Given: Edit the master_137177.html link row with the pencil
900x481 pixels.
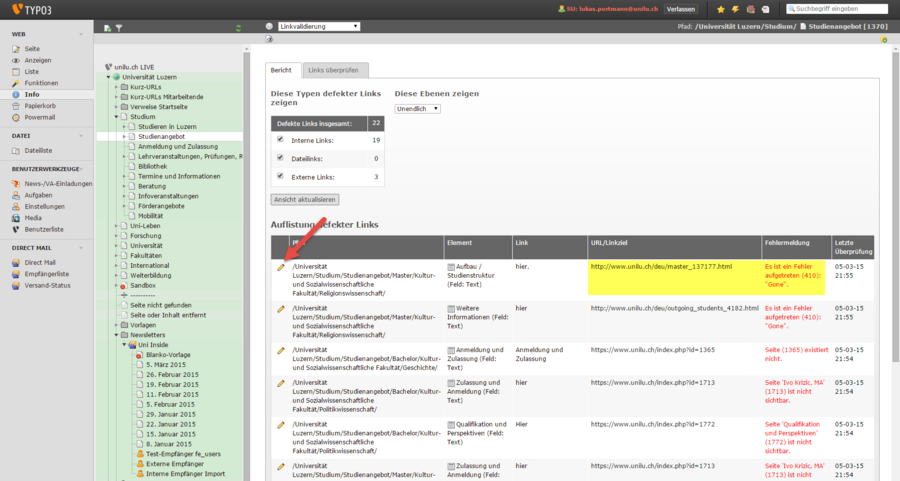Looking at the screenshot, I should pyautogui.click(x=281, y=267).
